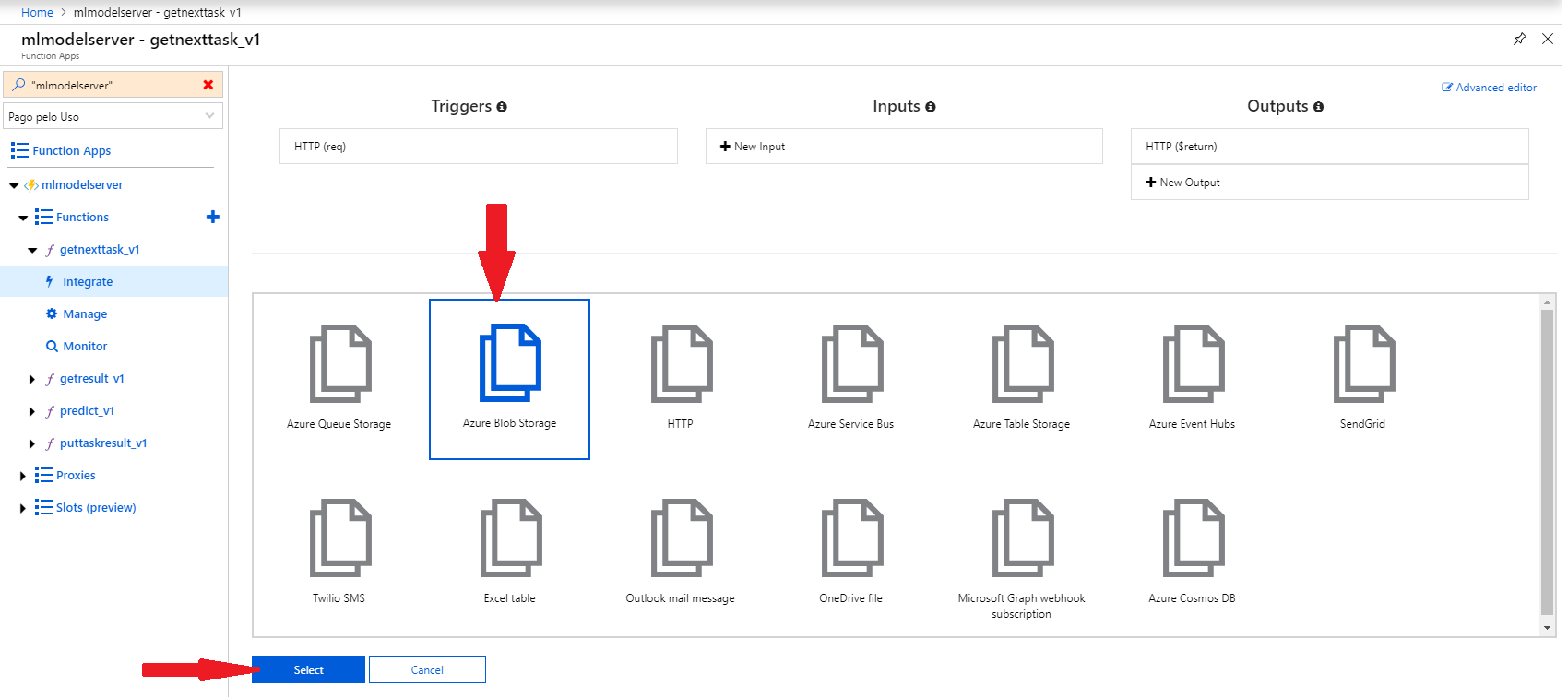The width and height of the screenshot is (1568, 697).
Task: Choose the Azure Cosmos DB icon
Action: click(x=1194, y=538)
